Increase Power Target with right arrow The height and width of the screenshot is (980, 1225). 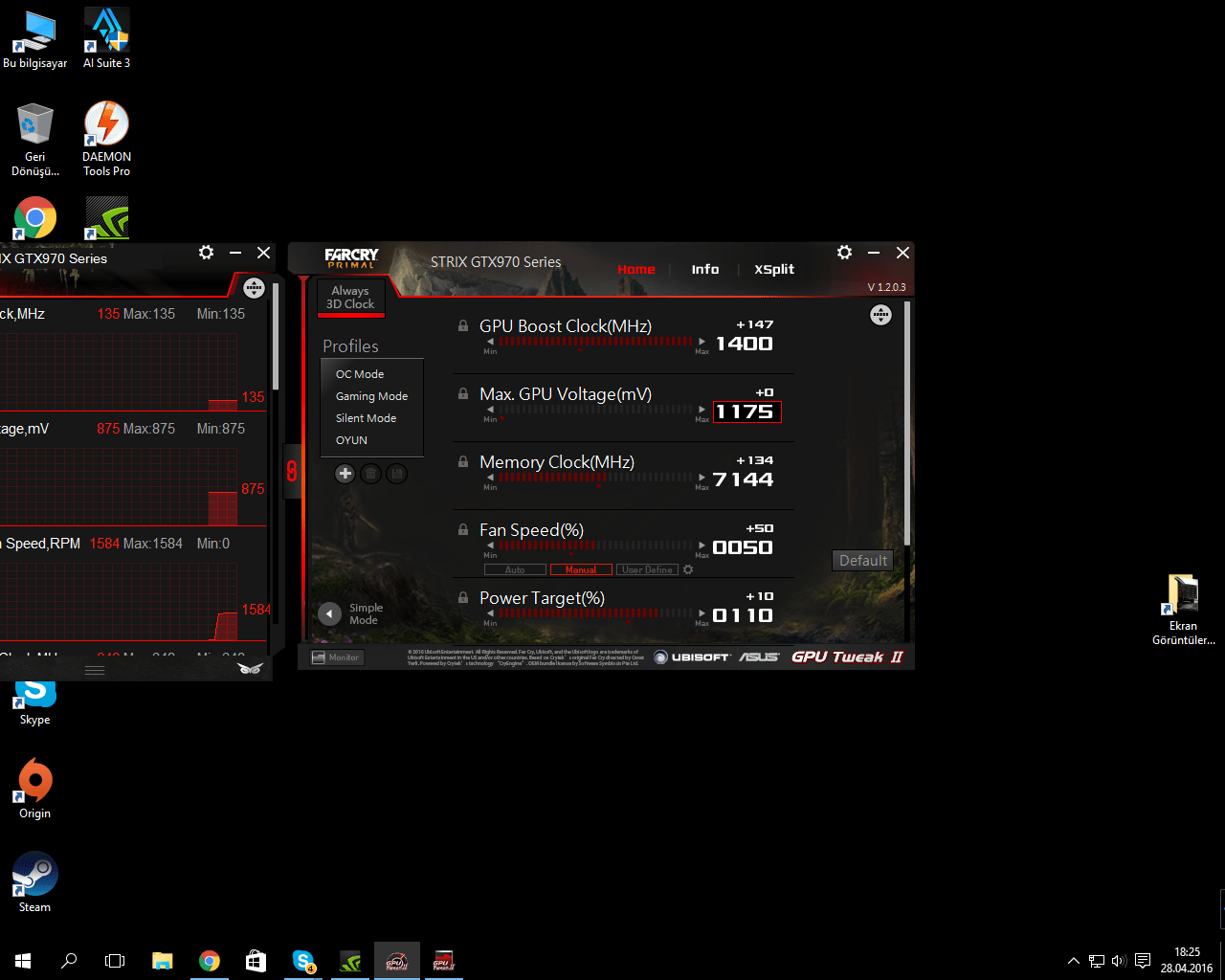point(702,613)
